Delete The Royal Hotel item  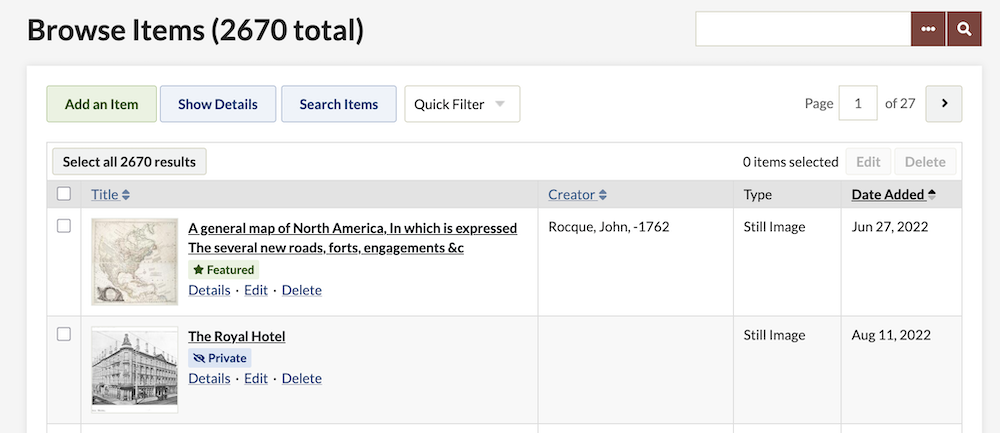point(302,378)
